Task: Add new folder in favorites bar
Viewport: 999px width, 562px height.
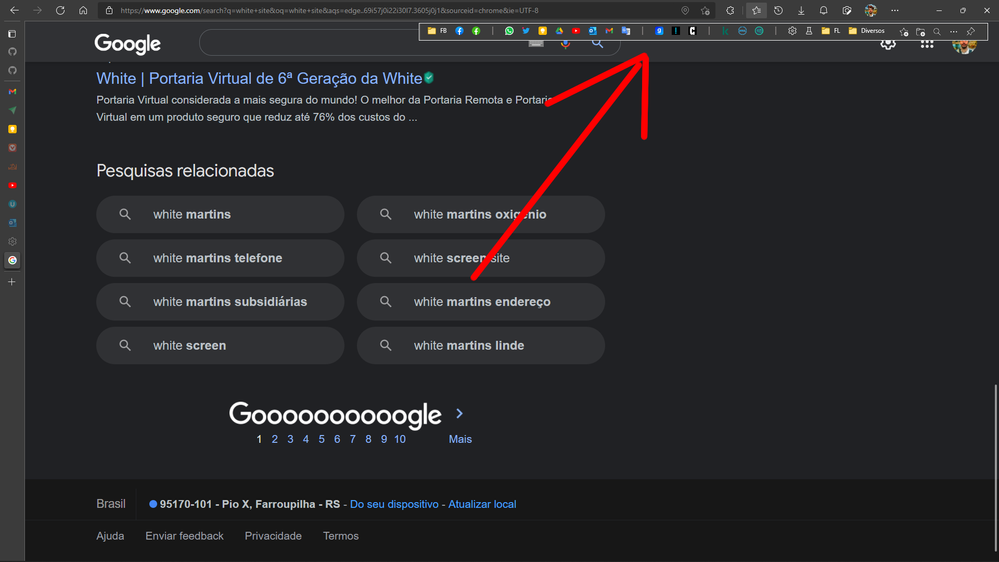Action: click(x=920, y=31)
